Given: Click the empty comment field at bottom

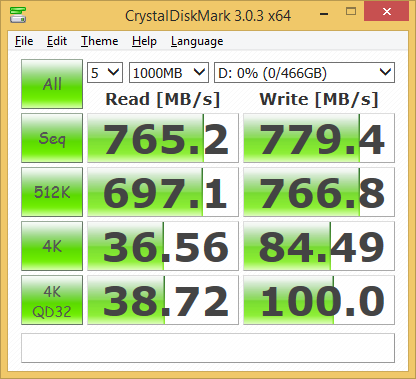Looking at the screenshot, I should 208,348.
